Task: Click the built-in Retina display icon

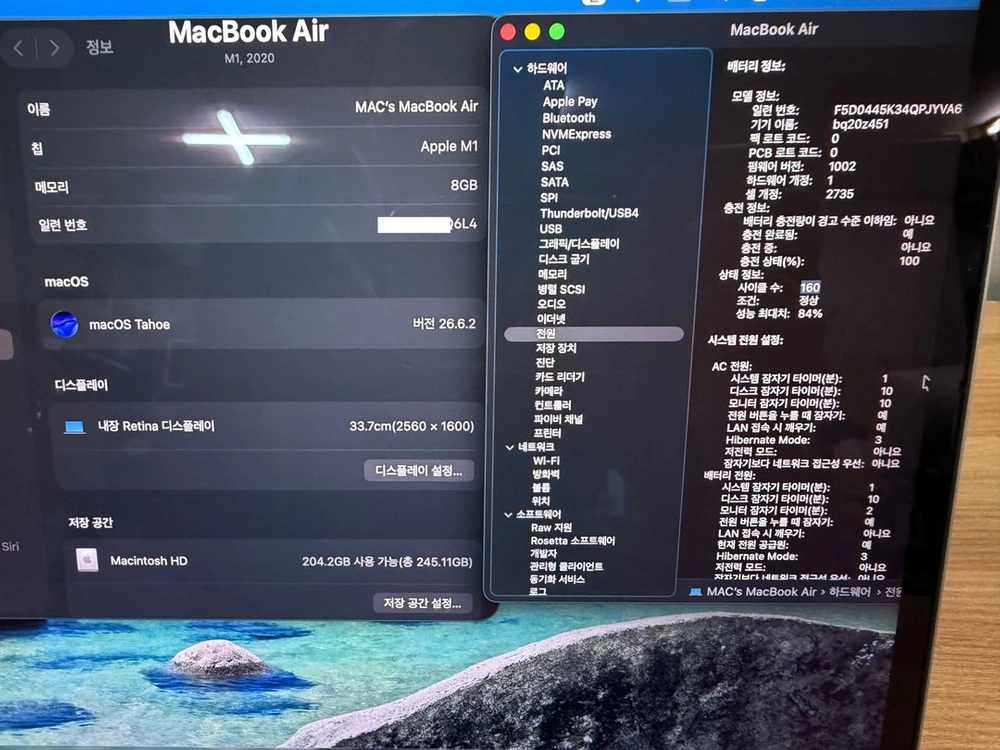Action: 75,427
